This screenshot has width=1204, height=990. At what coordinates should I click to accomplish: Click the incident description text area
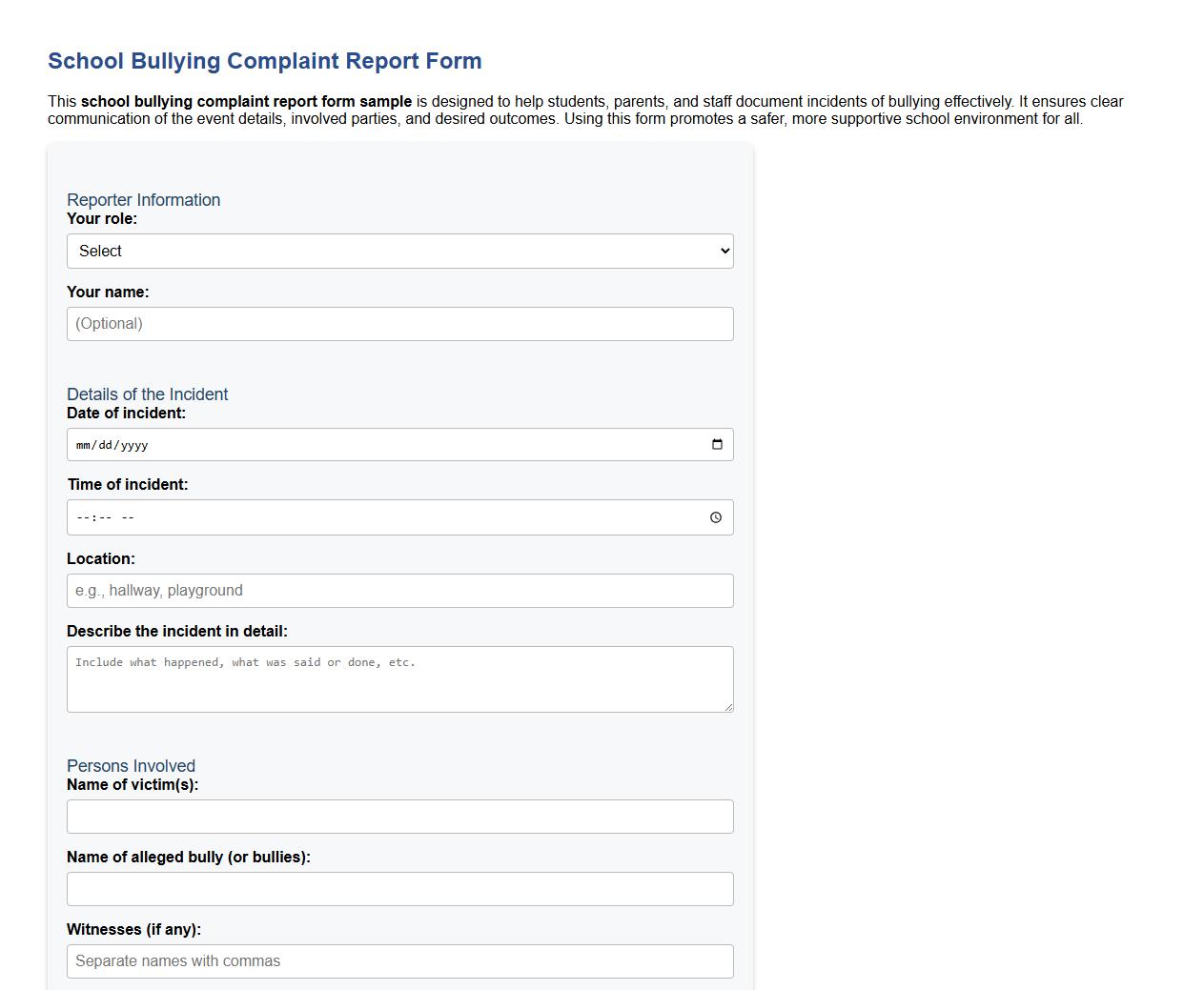pyautogui.click(x=399, y=678)
